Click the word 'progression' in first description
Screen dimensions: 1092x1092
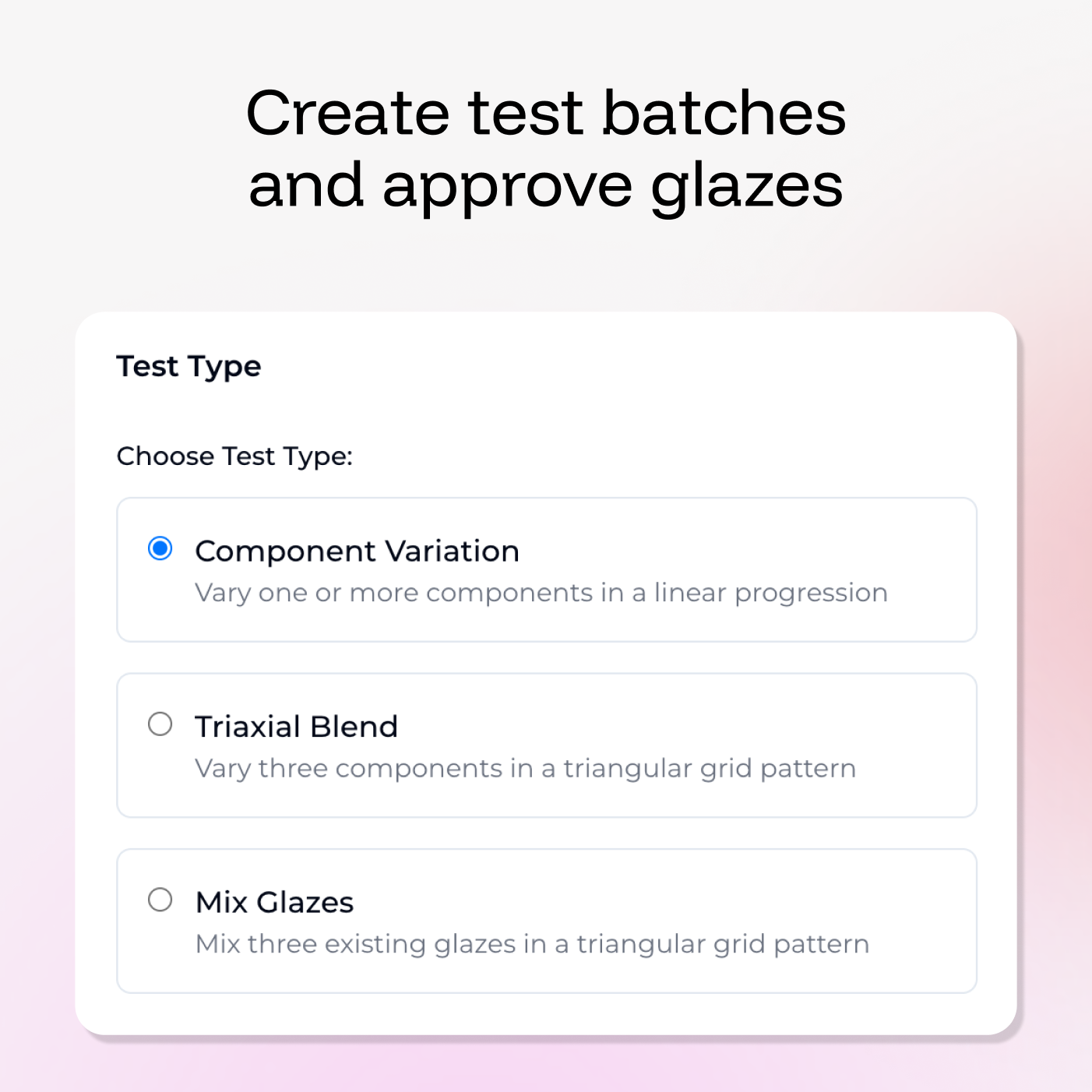[811, 594]
